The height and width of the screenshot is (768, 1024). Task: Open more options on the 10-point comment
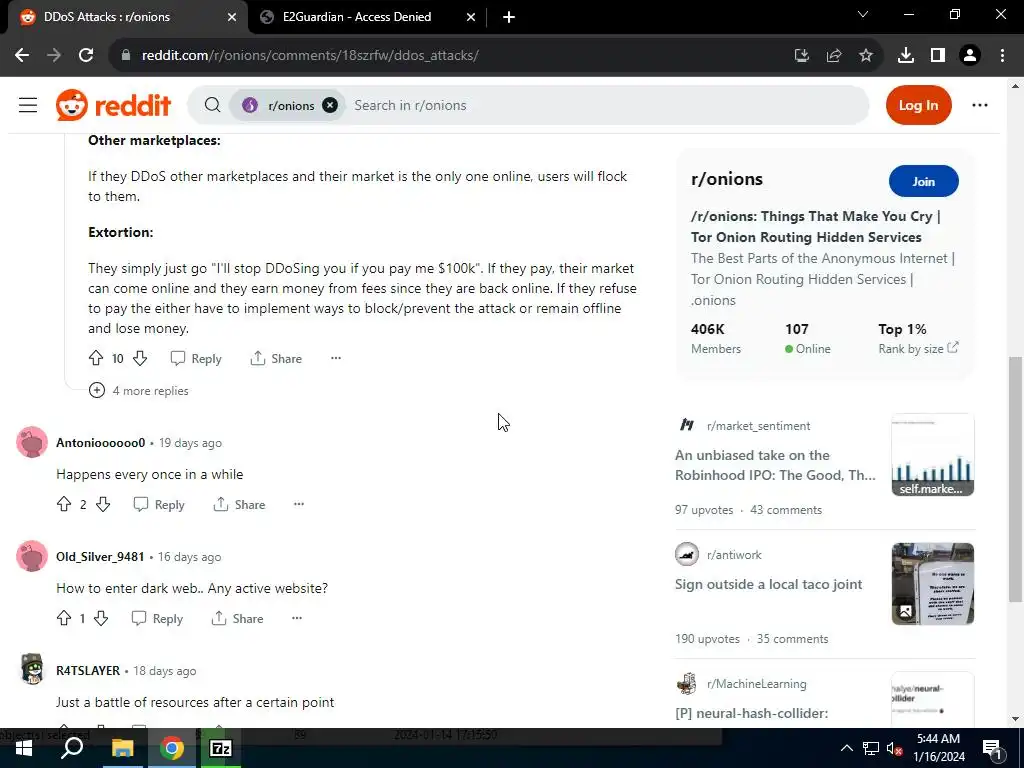pyautogui.click(x=336, y=358)
